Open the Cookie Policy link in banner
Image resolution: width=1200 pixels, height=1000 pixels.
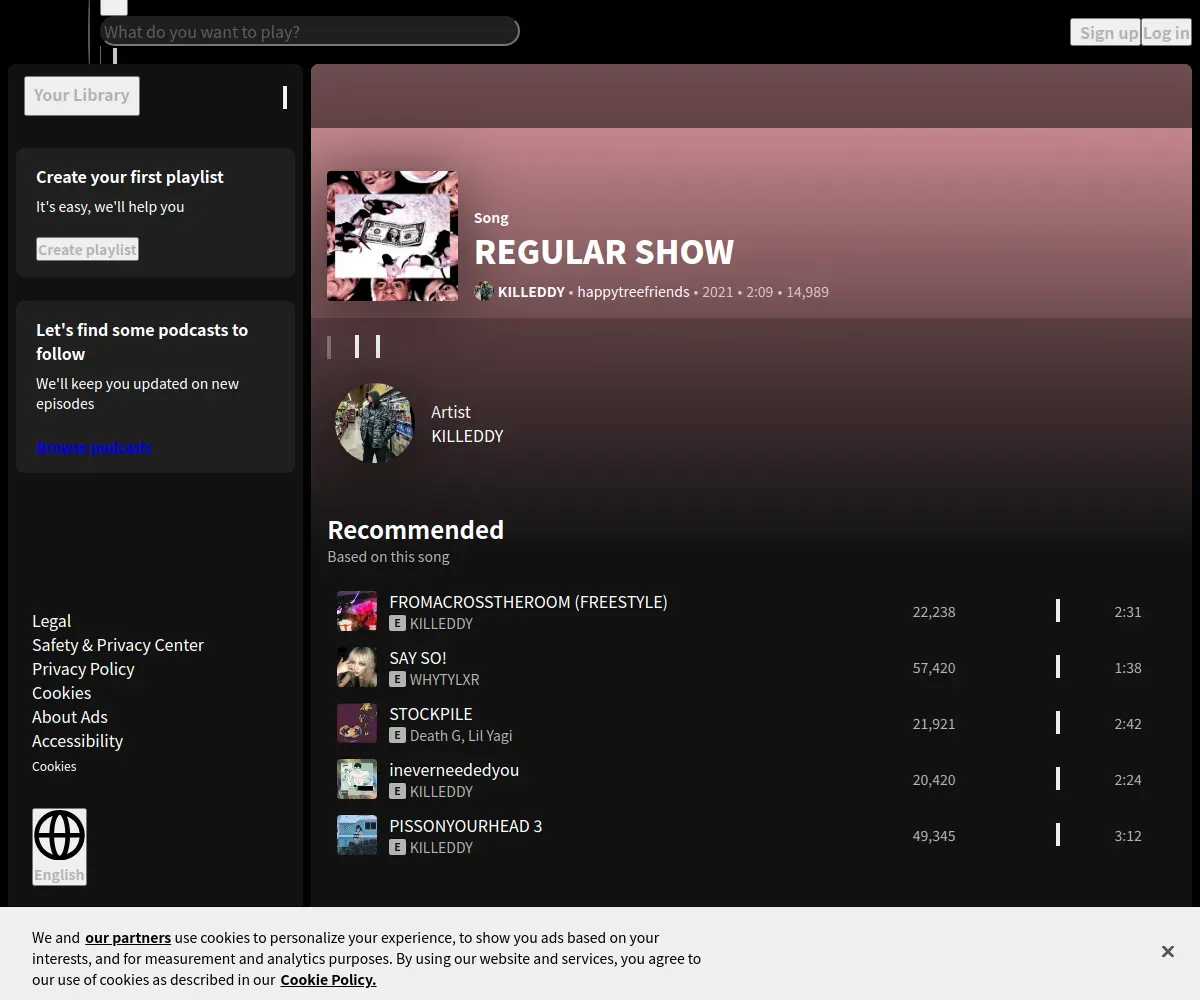328,980
